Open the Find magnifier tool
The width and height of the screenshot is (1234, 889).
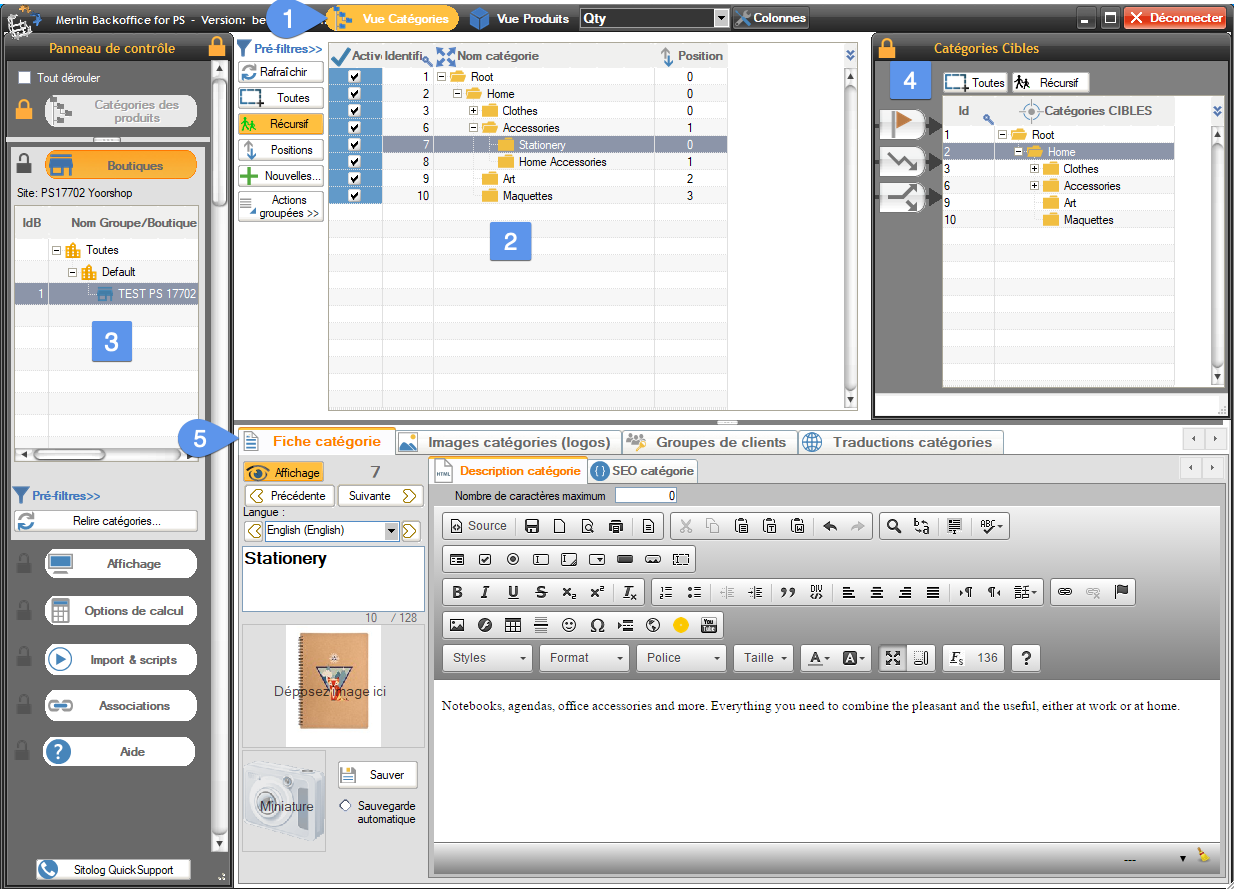coord(894,525)
